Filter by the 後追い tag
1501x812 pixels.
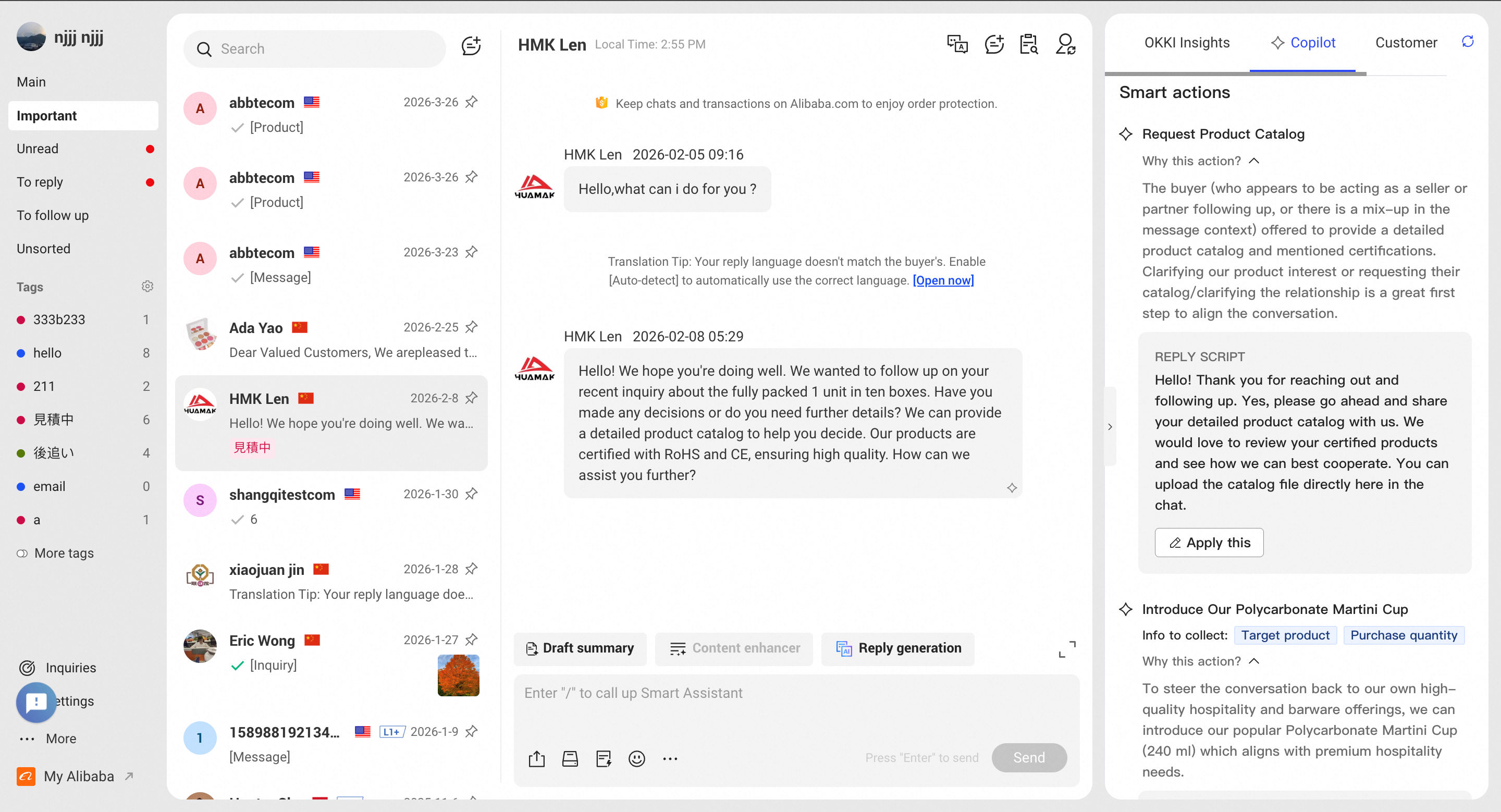83,453
